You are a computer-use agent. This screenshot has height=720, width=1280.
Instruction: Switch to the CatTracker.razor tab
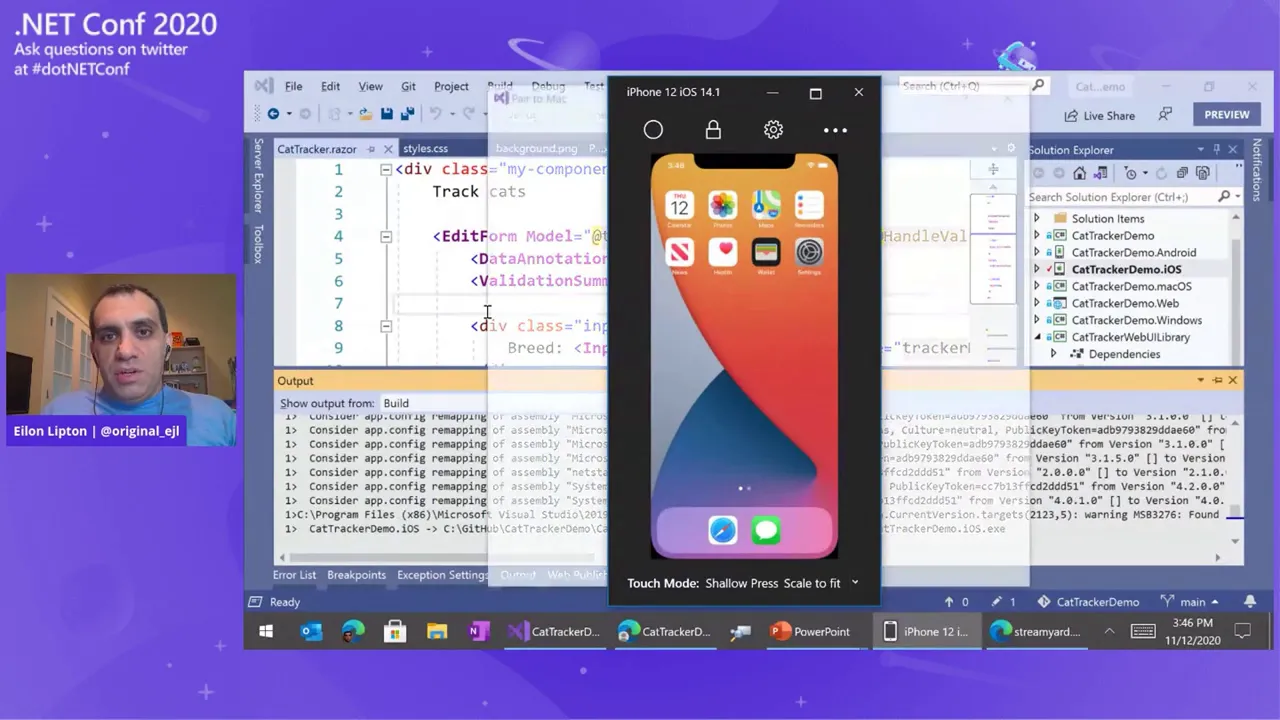point(316,149)
